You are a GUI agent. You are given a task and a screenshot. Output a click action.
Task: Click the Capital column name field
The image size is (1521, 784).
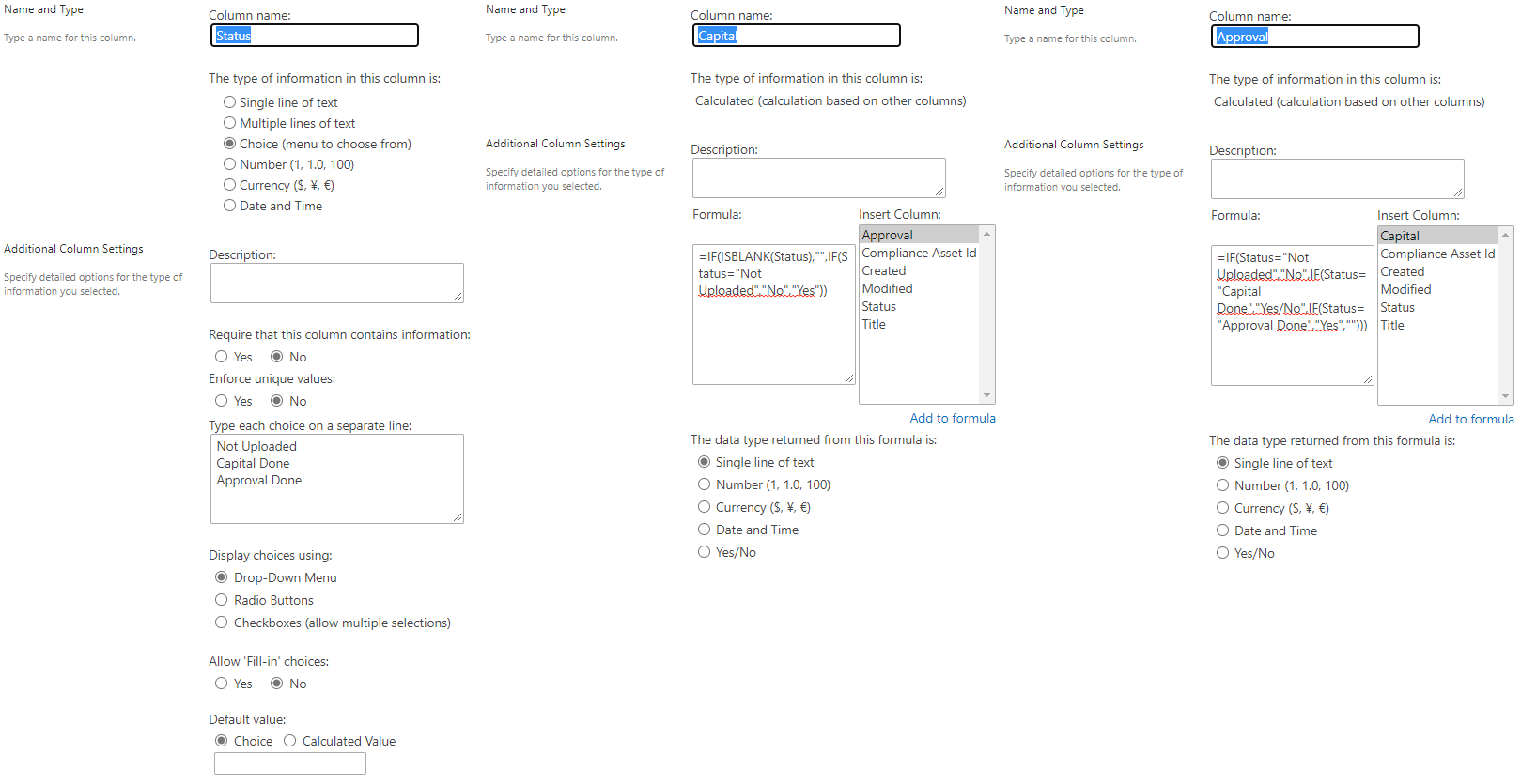(x=797, y=36)
